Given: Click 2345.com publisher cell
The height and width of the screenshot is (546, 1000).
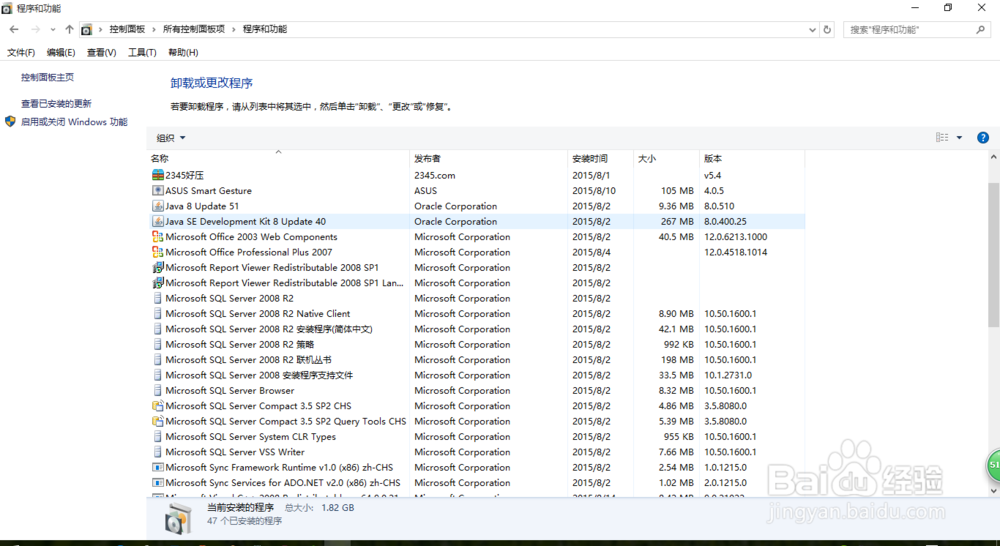Looking at the screenshot, I should pos(435,175).
